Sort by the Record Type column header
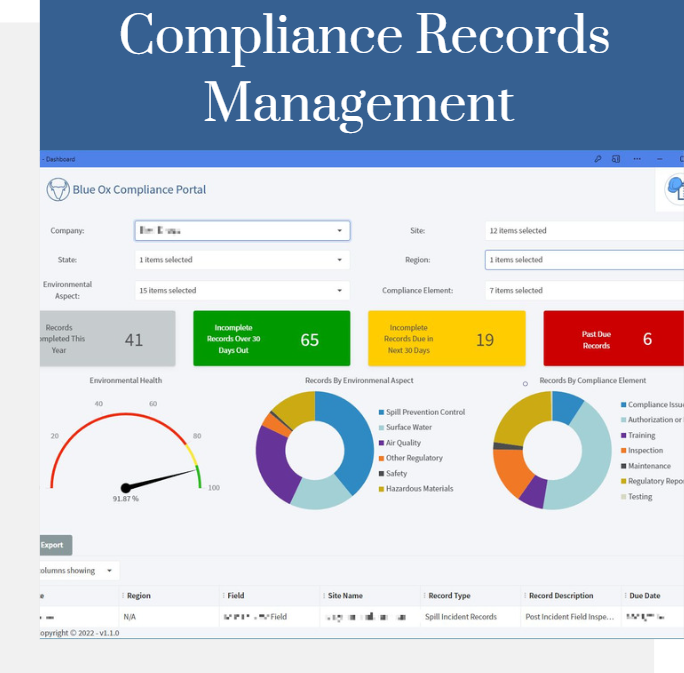Image resolution: width=684 pixels, height=673 pixels. coord(449,595)
